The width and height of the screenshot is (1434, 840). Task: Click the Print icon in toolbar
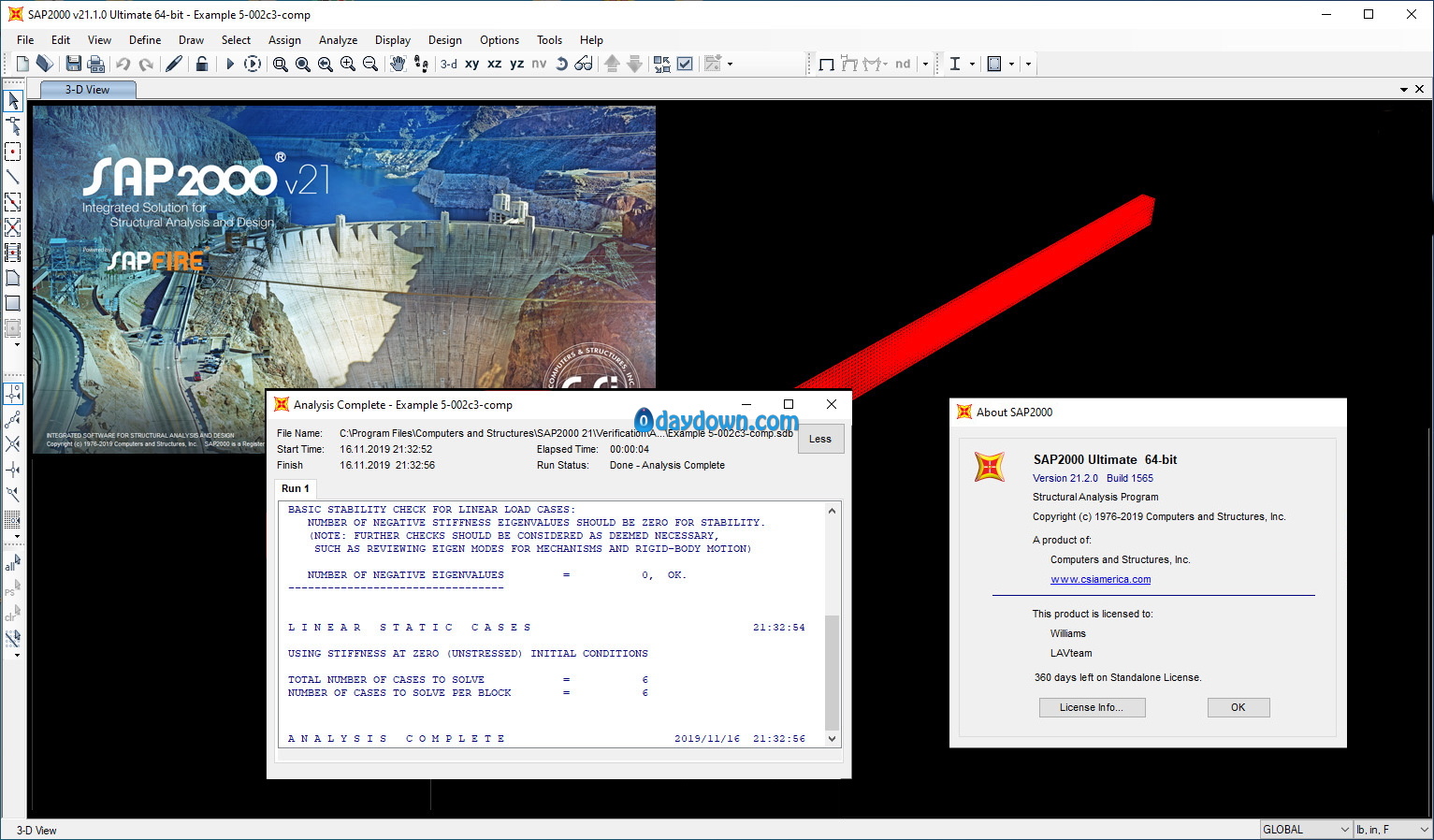95,64
